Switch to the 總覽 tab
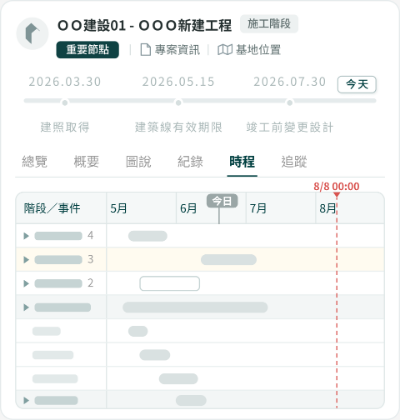This screenshot has width=400, height=420. tap(35, 162)
